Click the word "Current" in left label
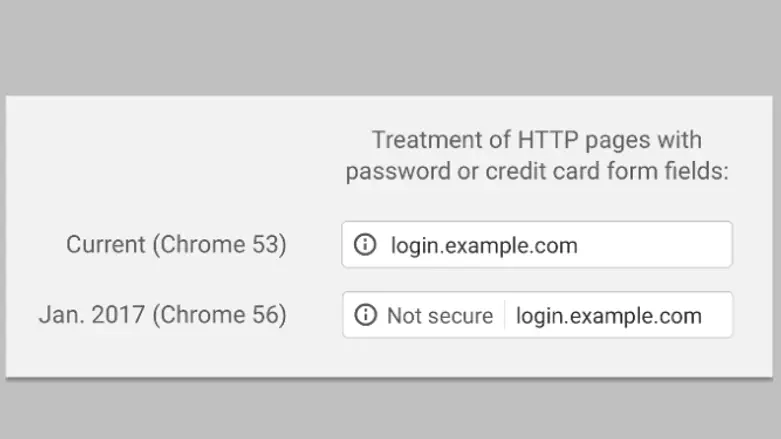The height and width of the screenshot is (439, 781). pos(105,245)
